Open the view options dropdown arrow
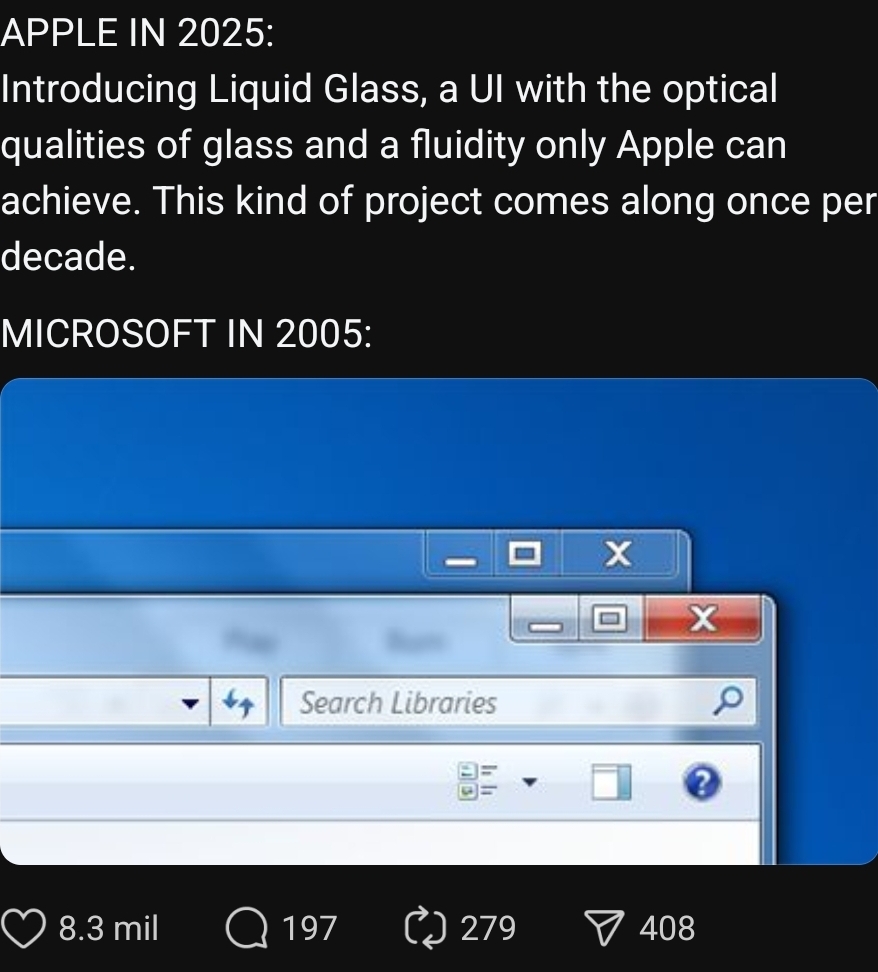The image size is (878, 972). coord(530,782)
